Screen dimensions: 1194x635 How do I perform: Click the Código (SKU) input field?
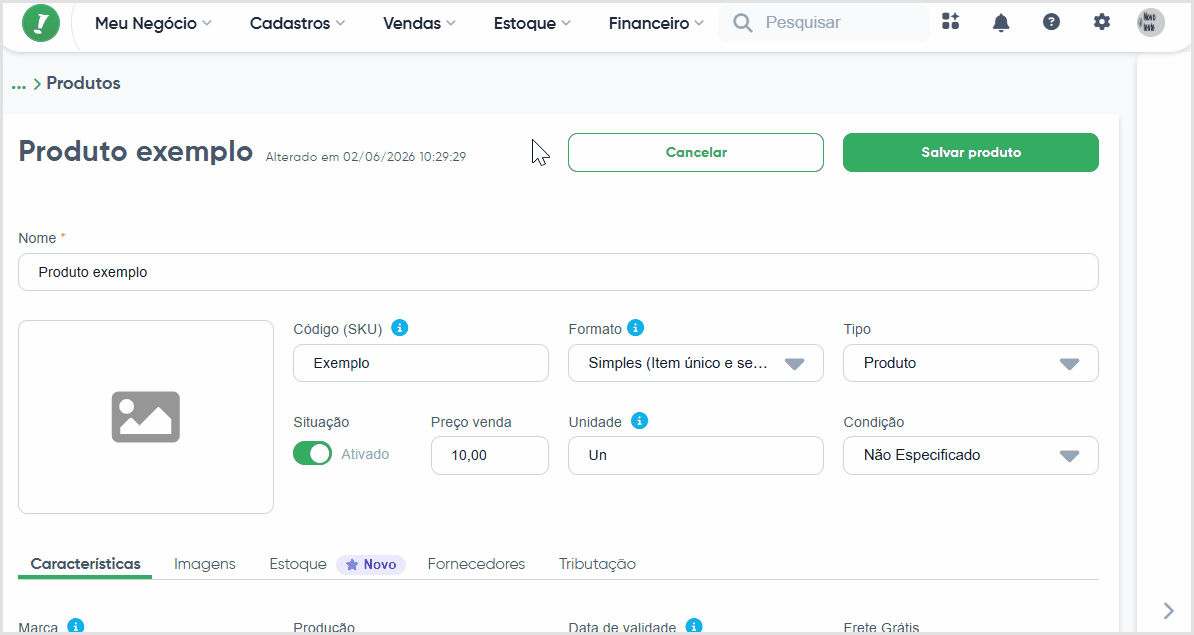click(420, 363)
